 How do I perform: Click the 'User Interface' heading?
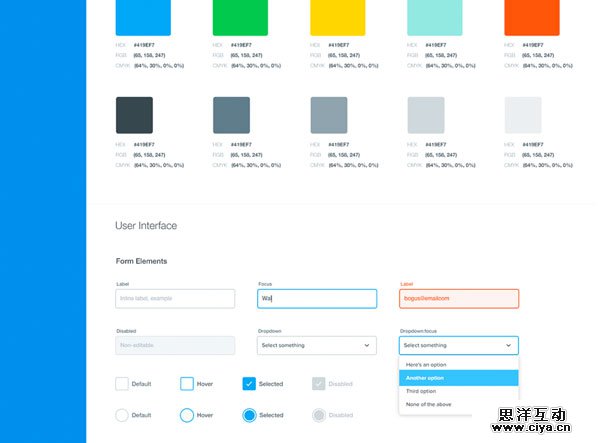(146, 226)
